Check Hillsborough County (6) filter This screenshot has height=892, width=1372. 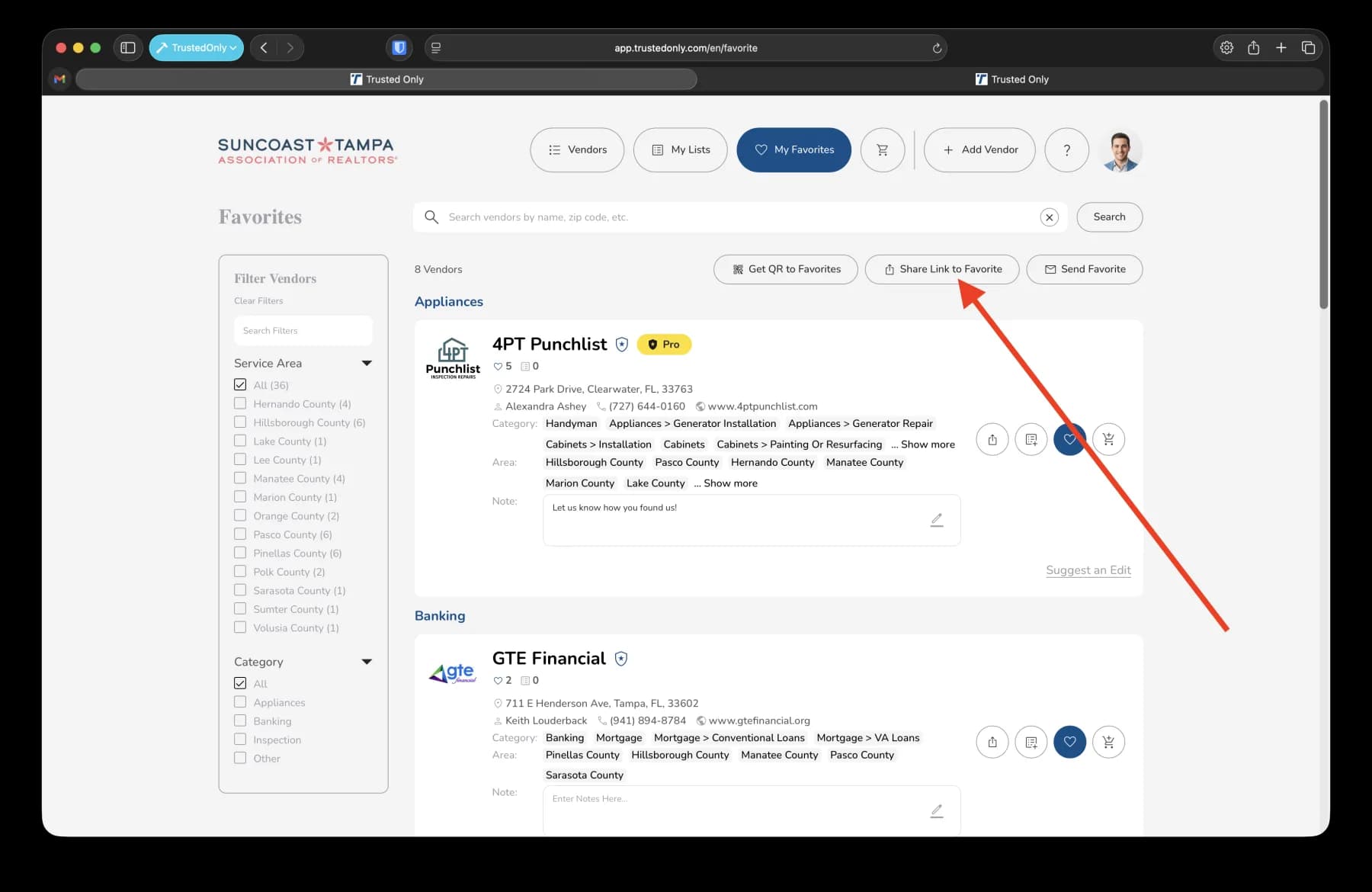point(240,422)
